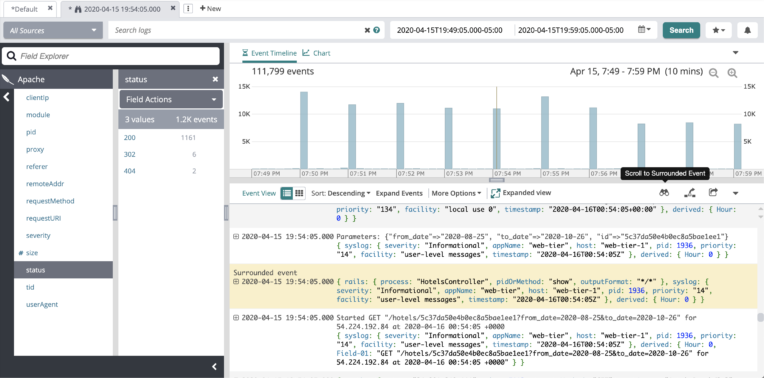Select the pid field
764x378 pixels.
click(x=31, y=132)
